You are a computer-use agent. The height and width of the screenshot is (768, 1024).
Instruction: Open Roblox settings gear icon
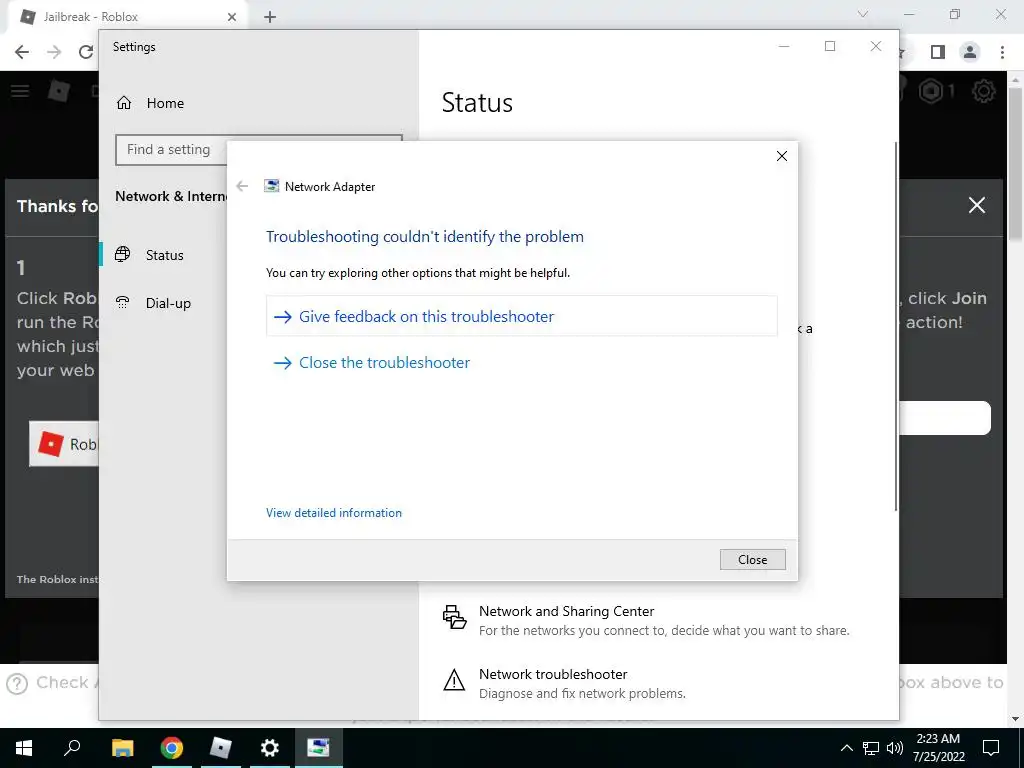click(x=984, y=91)
